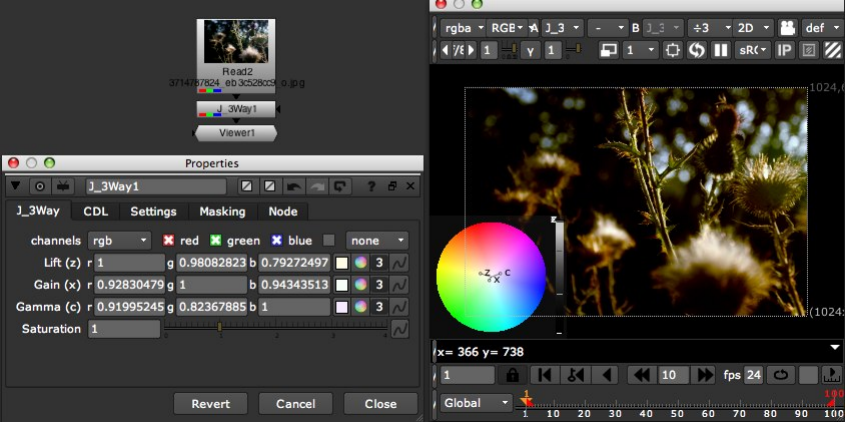The width and height of the screenshot is (845, 422).
Task: Click the Lift red value field
Action: [x=129, y=263]
